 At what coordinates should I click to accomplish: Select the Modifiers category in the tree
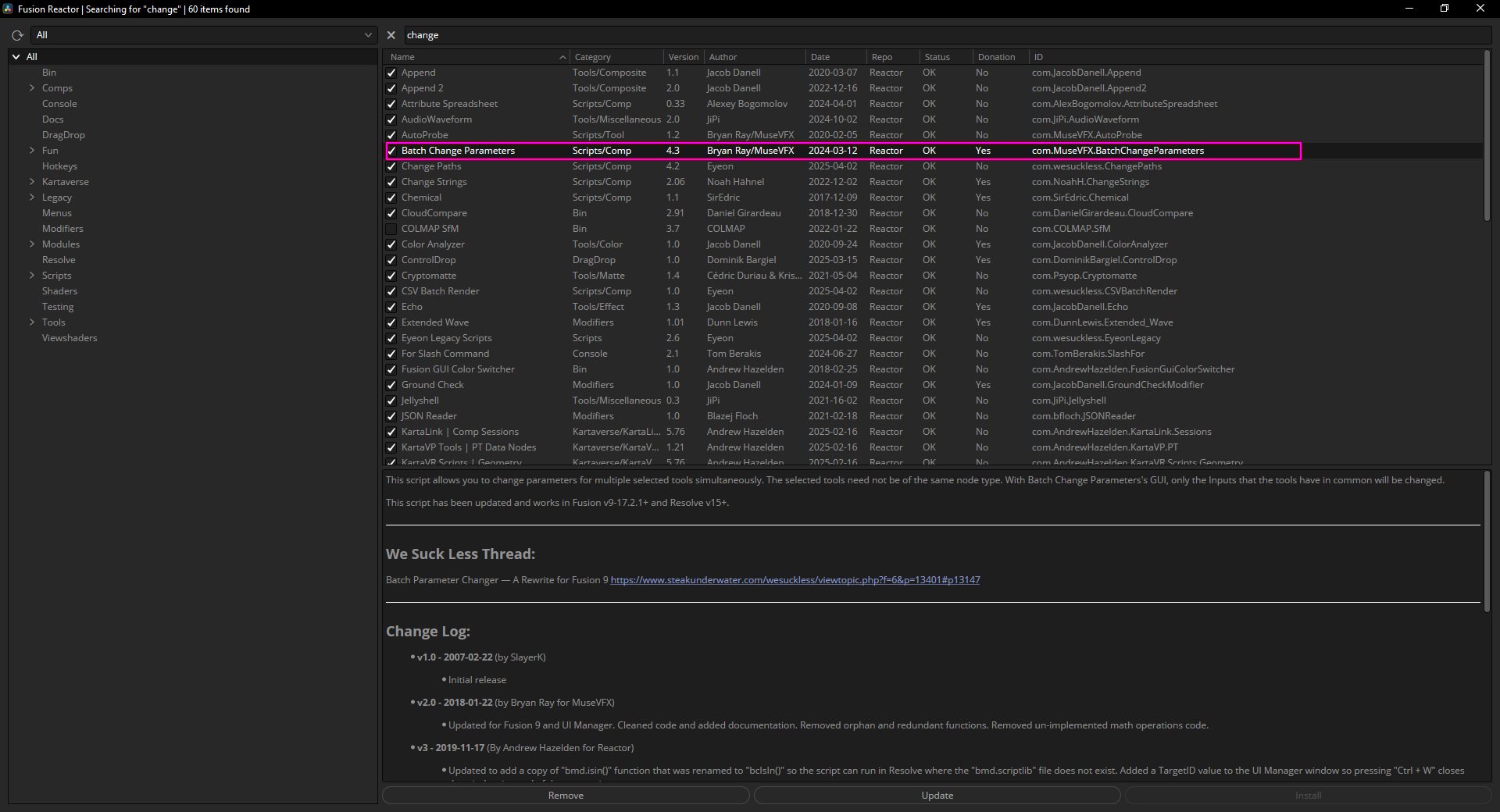point(62,229)
